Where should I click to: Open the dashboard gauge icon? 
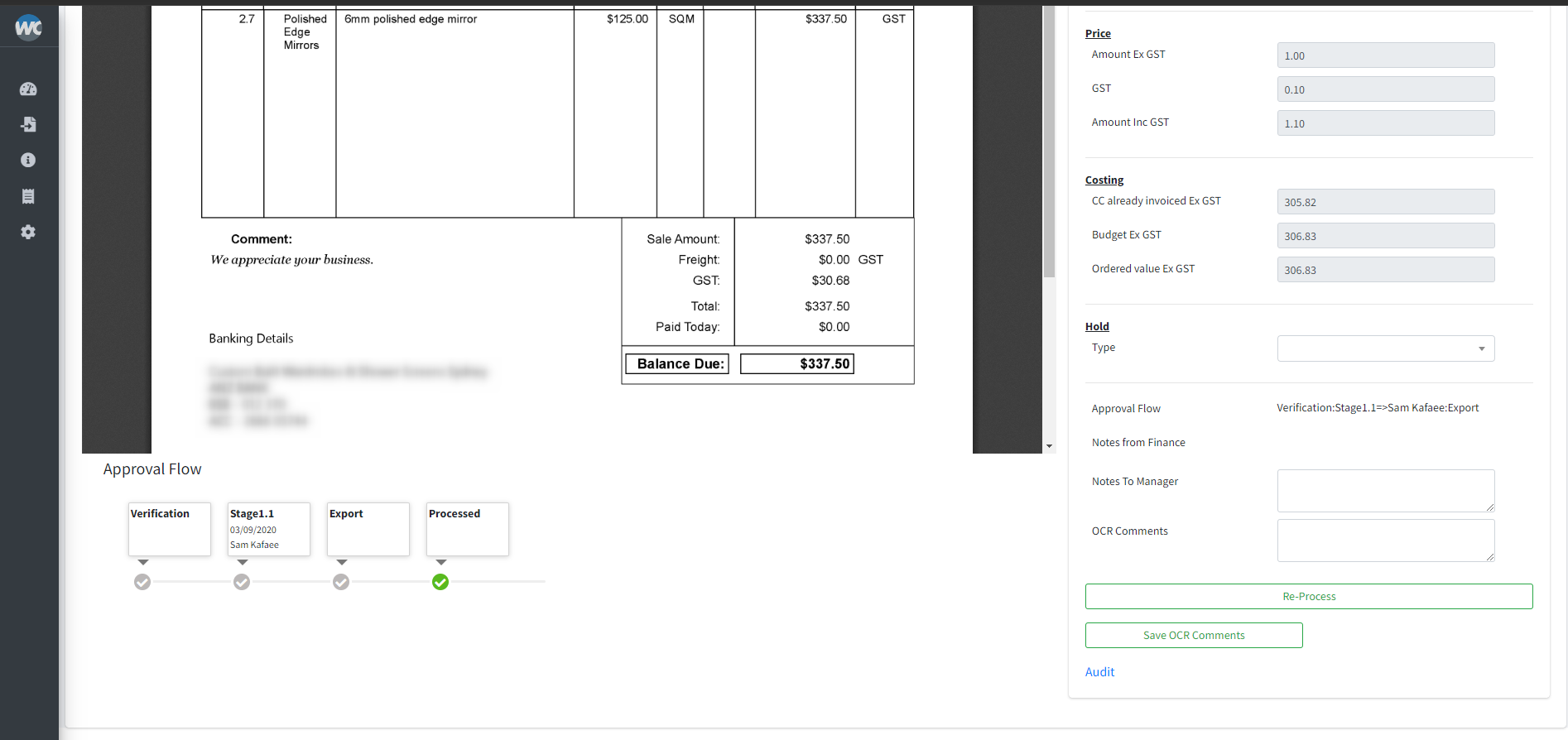point(28,89)
